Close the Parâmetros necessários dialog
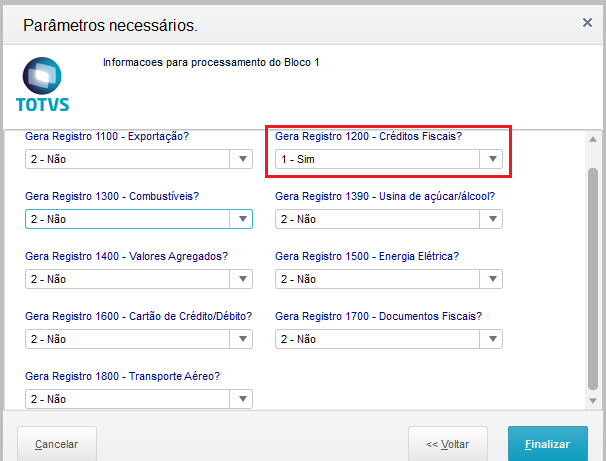Viewport: 606px width, 461px height. (x=587, y=22)
